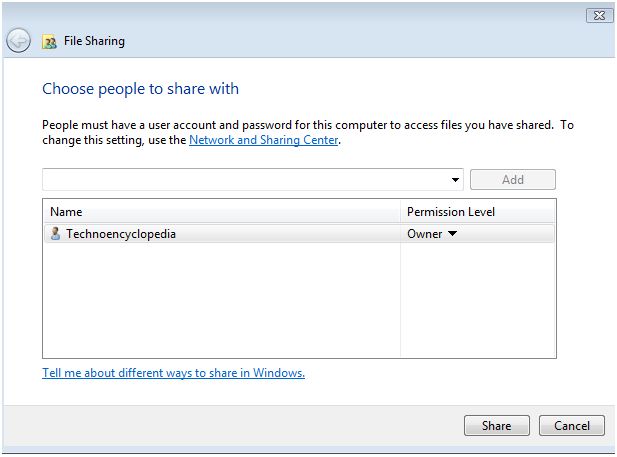
Task: Click the File Sharing people icon
Action: coord(50,42)
